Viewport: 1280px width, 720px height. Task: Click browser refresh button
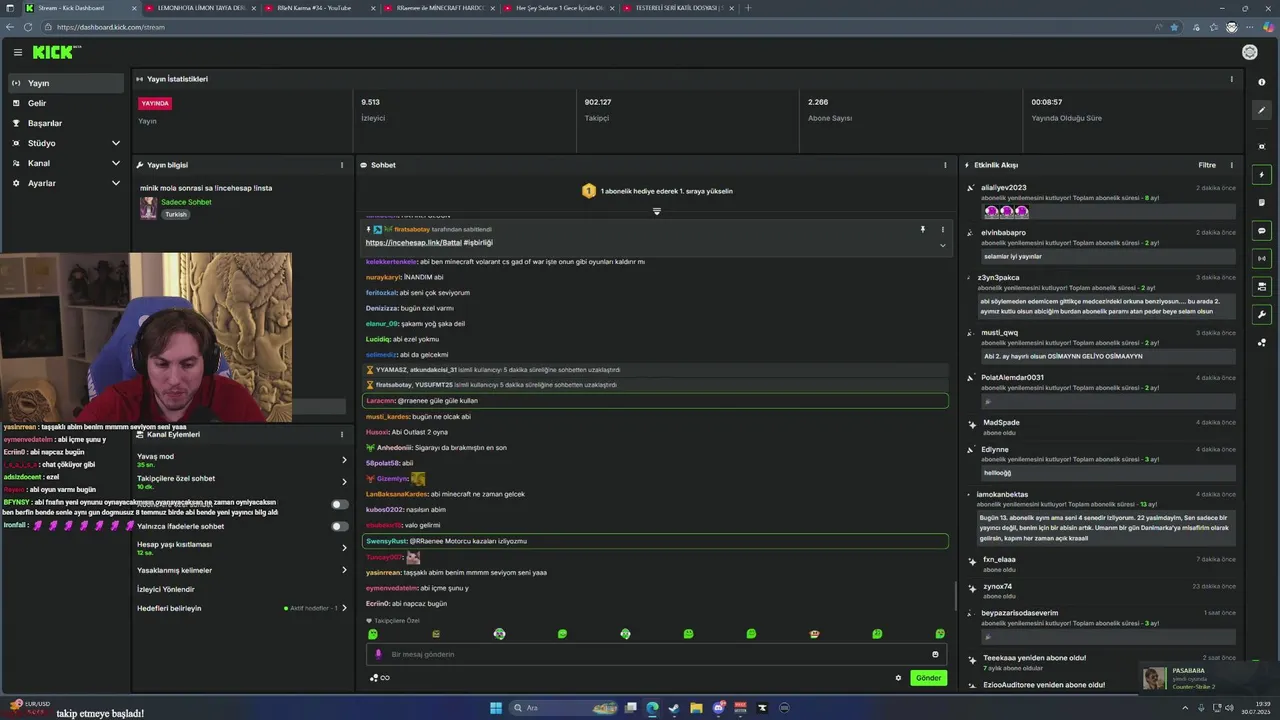coord(28,27)
